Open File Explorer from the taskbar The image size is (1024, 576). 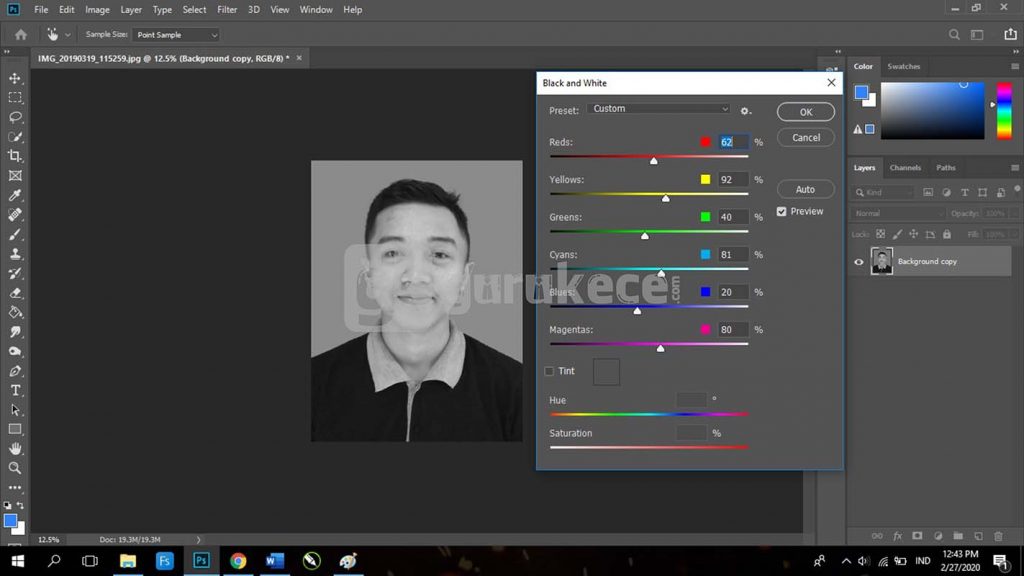click(x=127, y=561)
